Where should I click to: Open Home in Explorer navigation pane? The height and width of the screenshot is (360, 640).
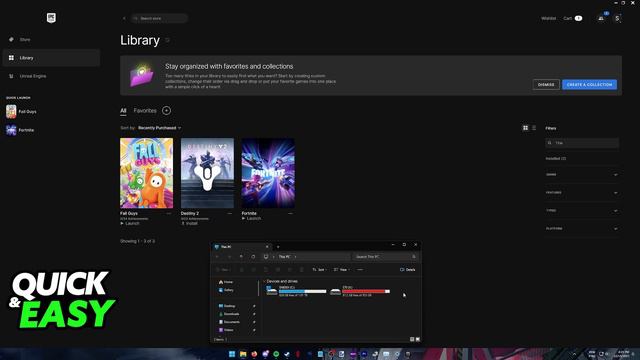(226, 282)
